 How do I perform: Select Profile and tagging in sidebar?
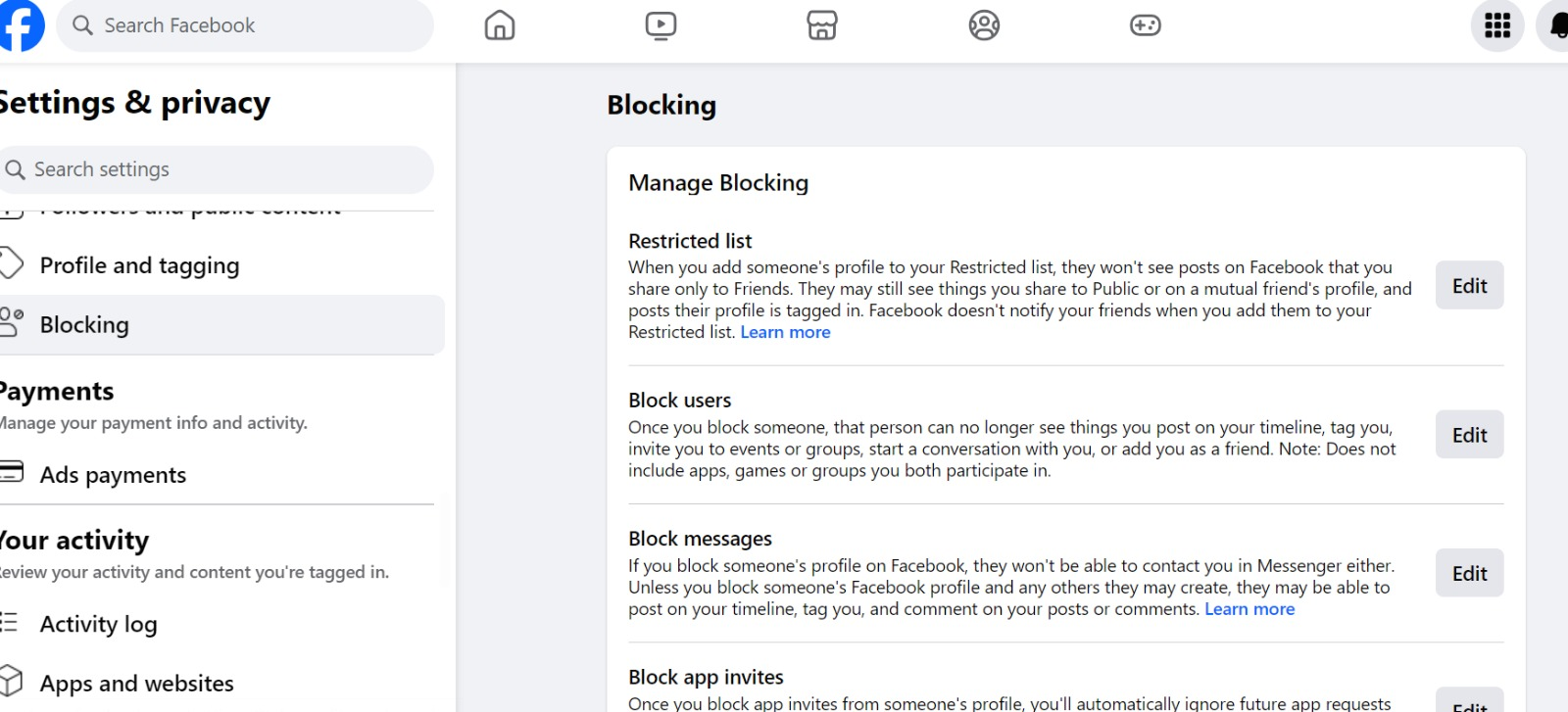139,265
